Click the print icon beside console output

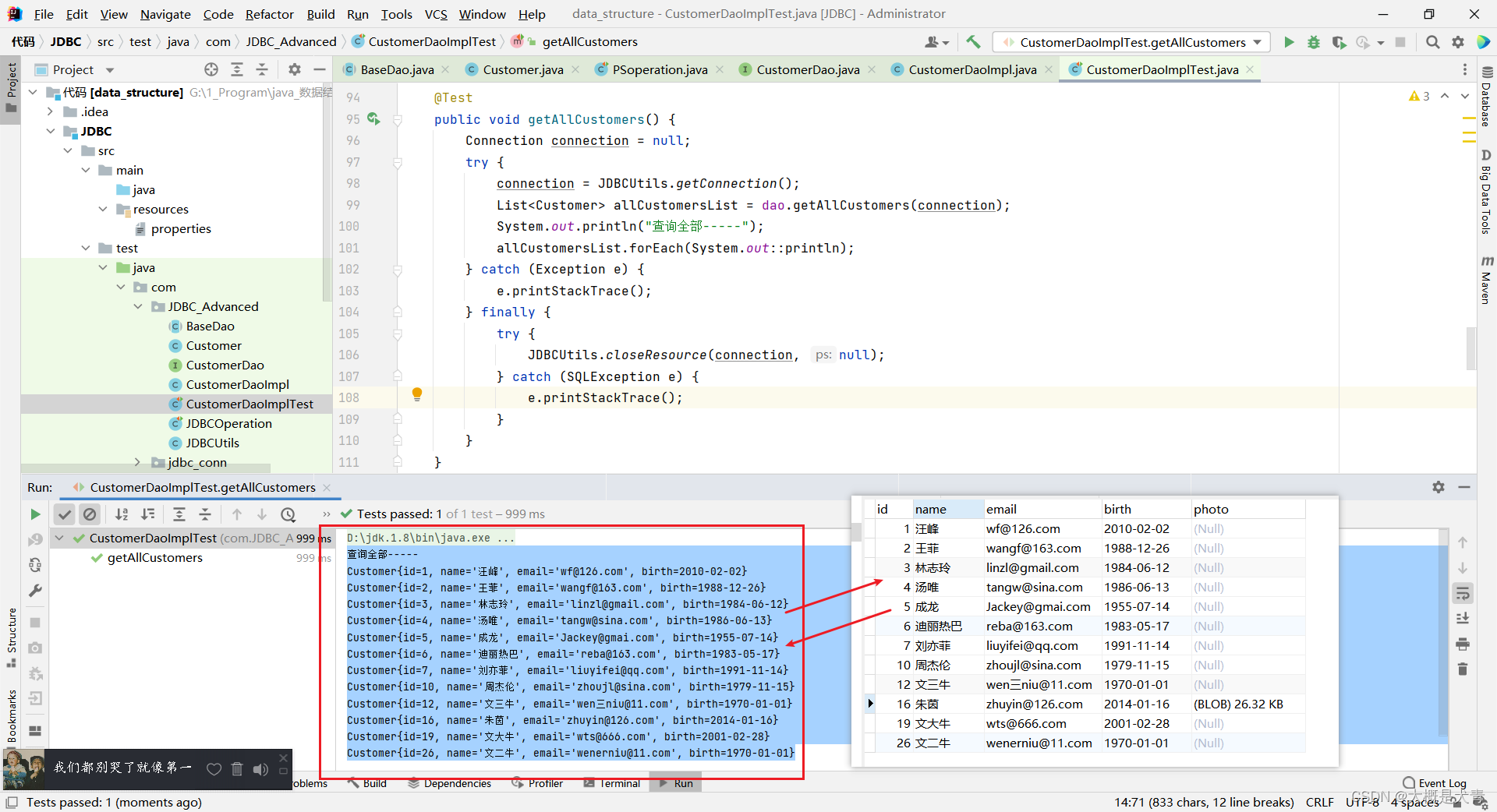point(1463,644)
